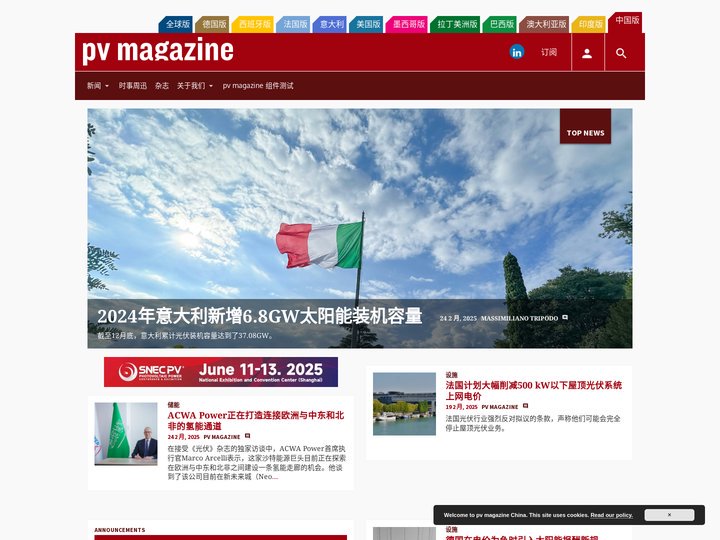720x540 pixels.
Task: Click Read our policy link
Action: click(611, 515)
